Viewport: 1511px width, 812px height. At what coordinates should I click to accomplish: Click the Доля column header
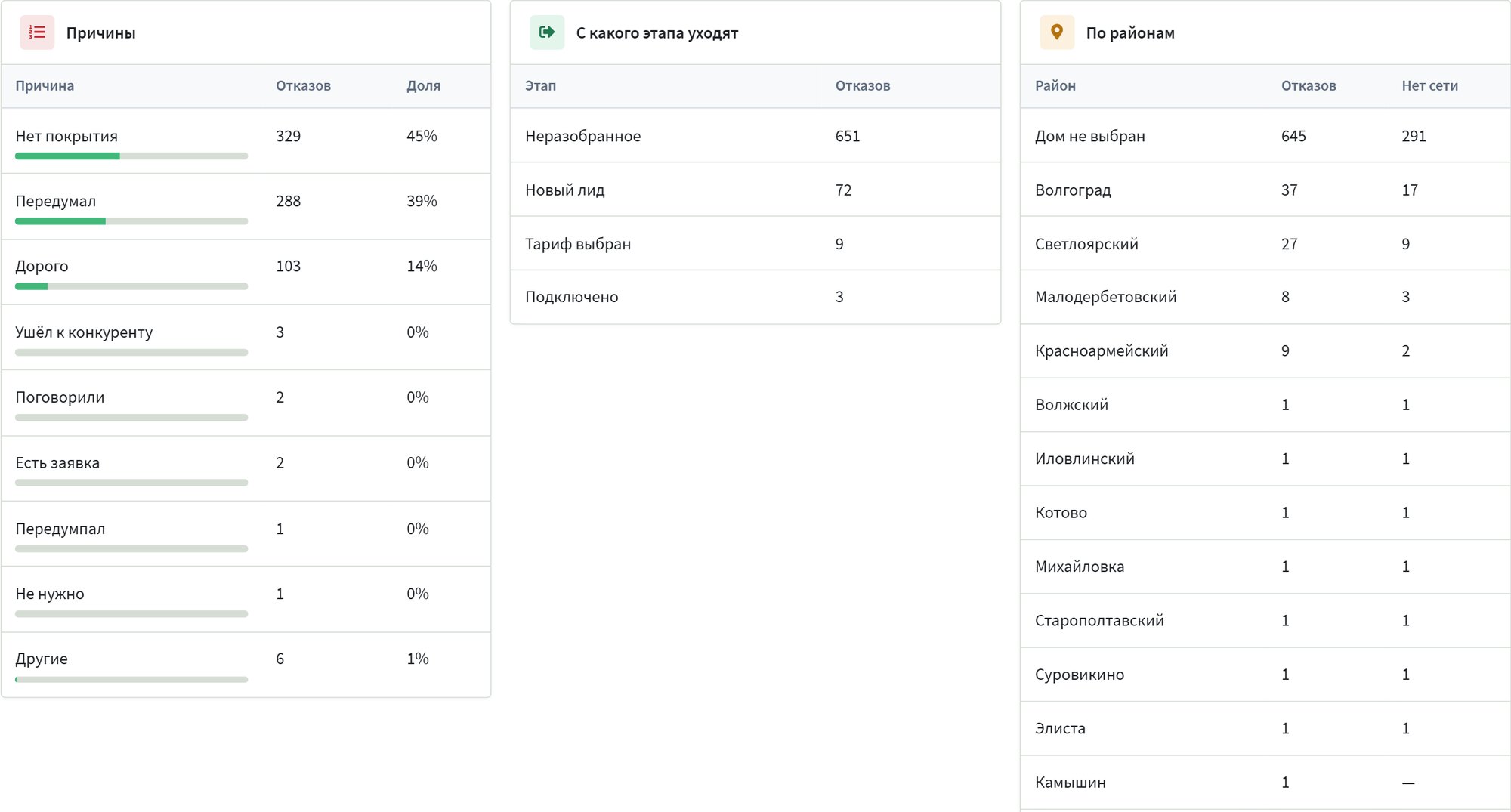tap(423, 85)
